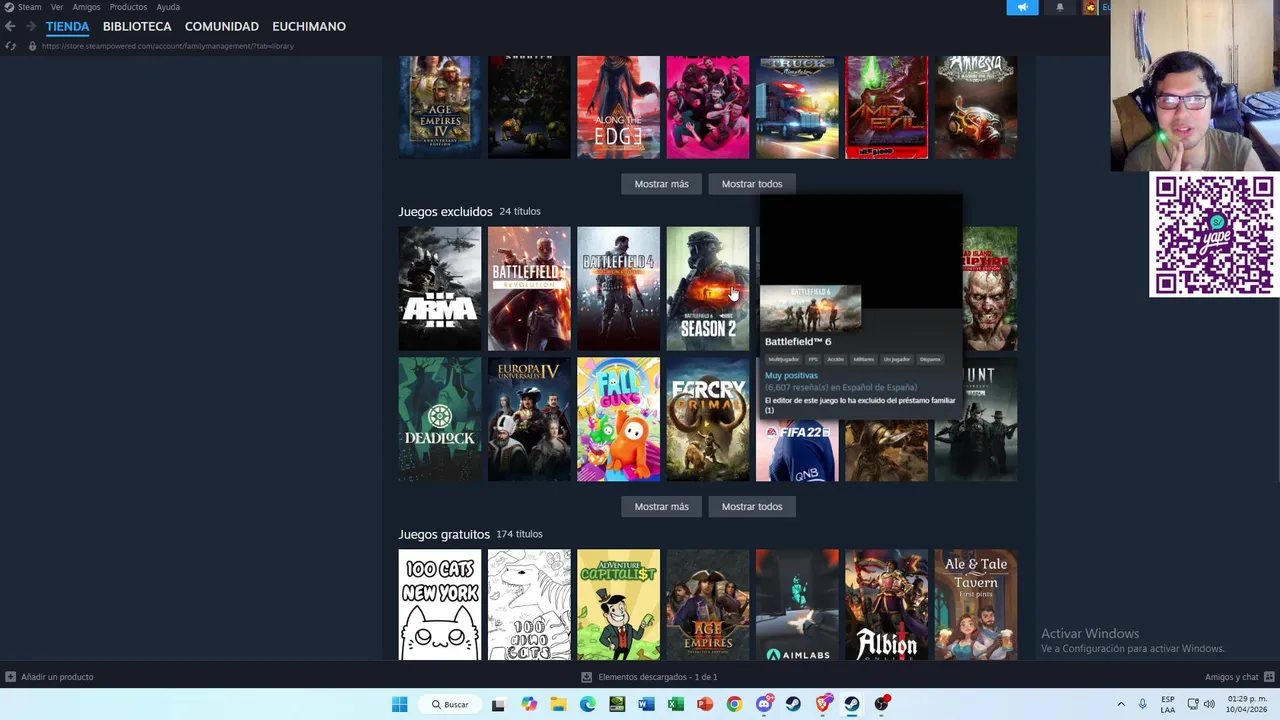Open OBS Studio from the taskbar

[x=881, y=704]
